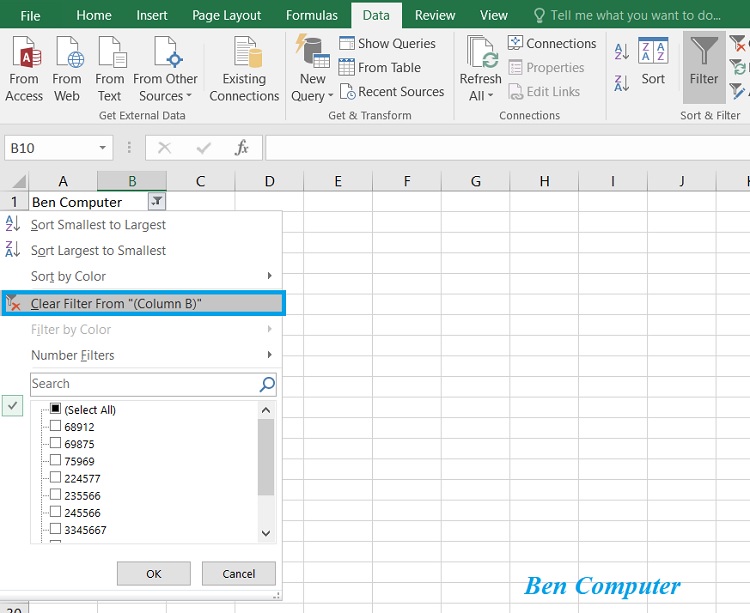Image resolution: width=750 pixels, height=613 pixels.
Task: Click the Clear filter icon in ribbon
Action: pos(738,44)
